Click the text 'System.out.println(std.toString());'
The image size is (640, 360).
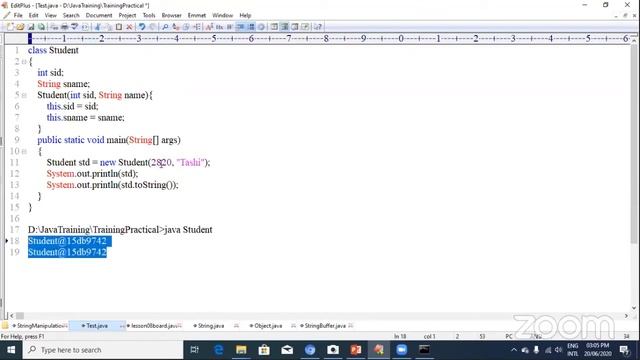pos(113,185)
